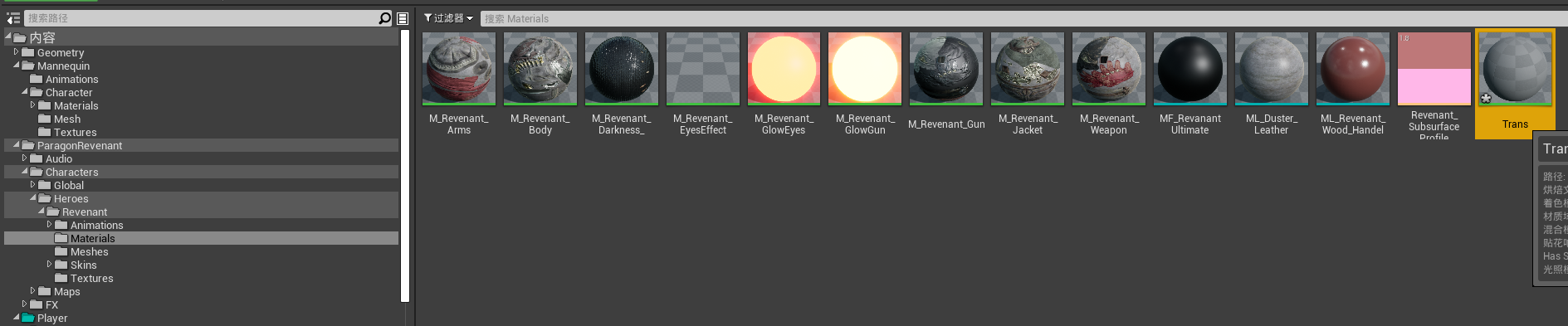Toggle the sources panel icon

13,18
